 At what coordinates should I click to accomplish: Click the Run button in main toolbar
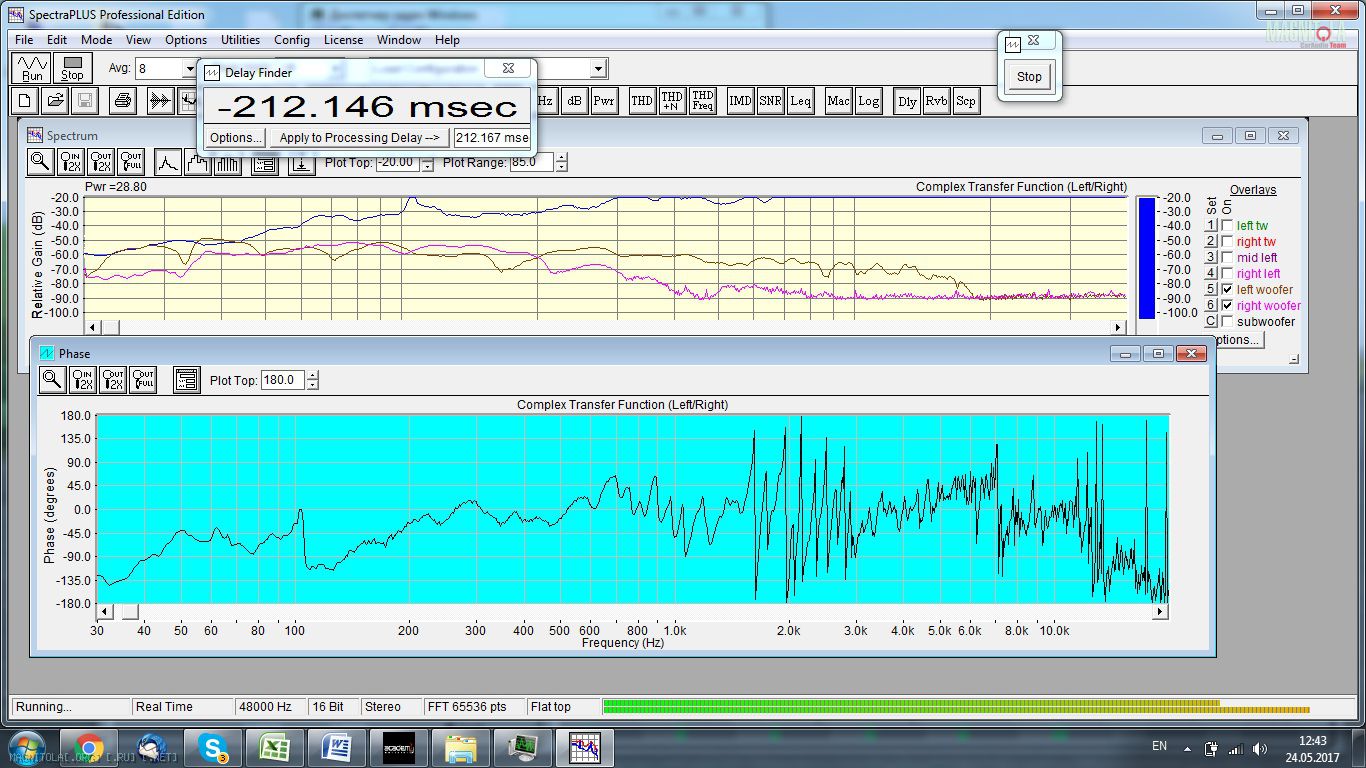pos(32,68)
